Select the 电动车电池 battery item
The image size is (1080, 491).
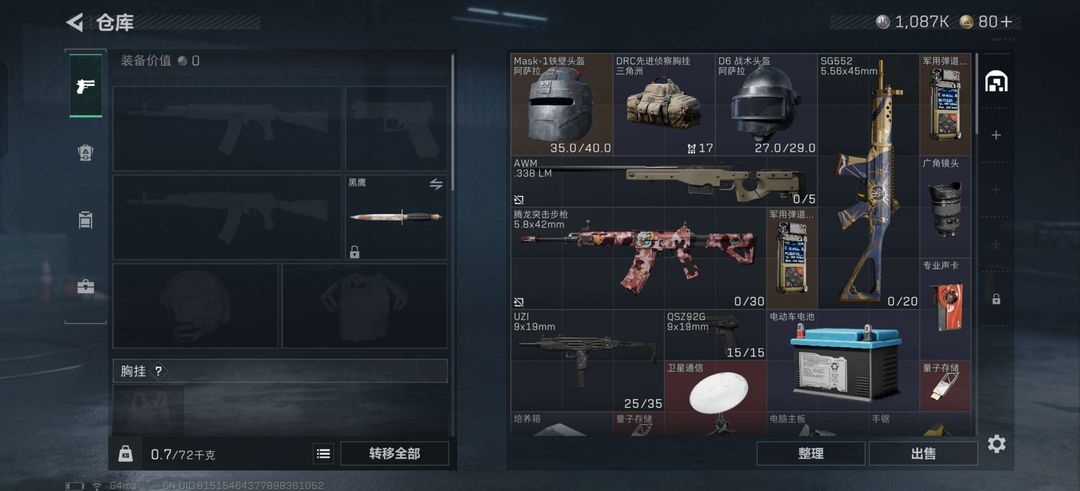coord(843,361)
